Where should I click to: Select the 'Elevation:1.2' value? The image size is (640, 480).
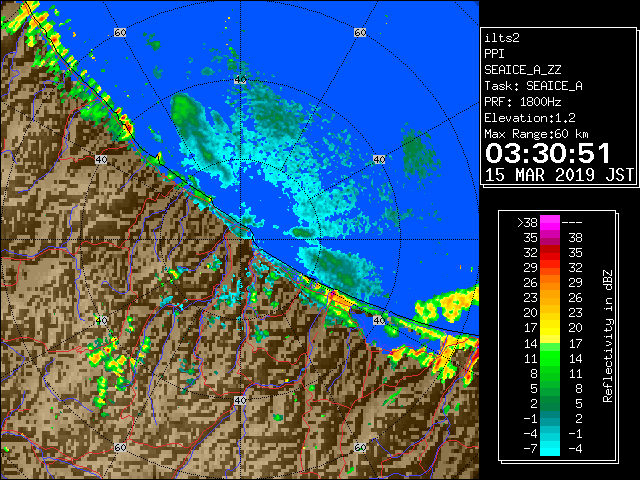pos(530,118)
